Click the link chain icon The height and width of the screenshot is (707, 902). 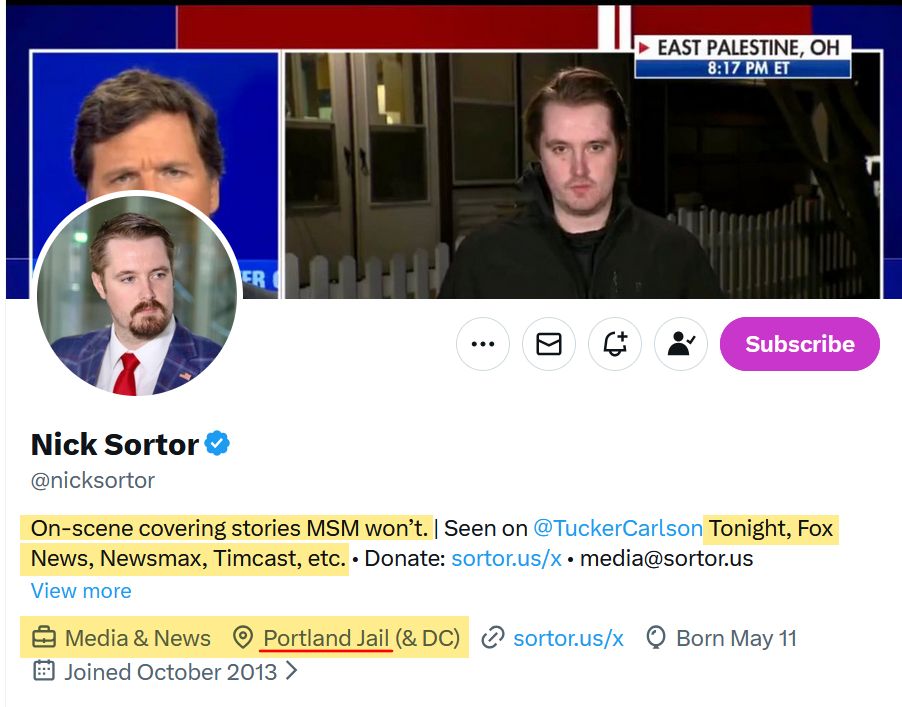(492, 638)
